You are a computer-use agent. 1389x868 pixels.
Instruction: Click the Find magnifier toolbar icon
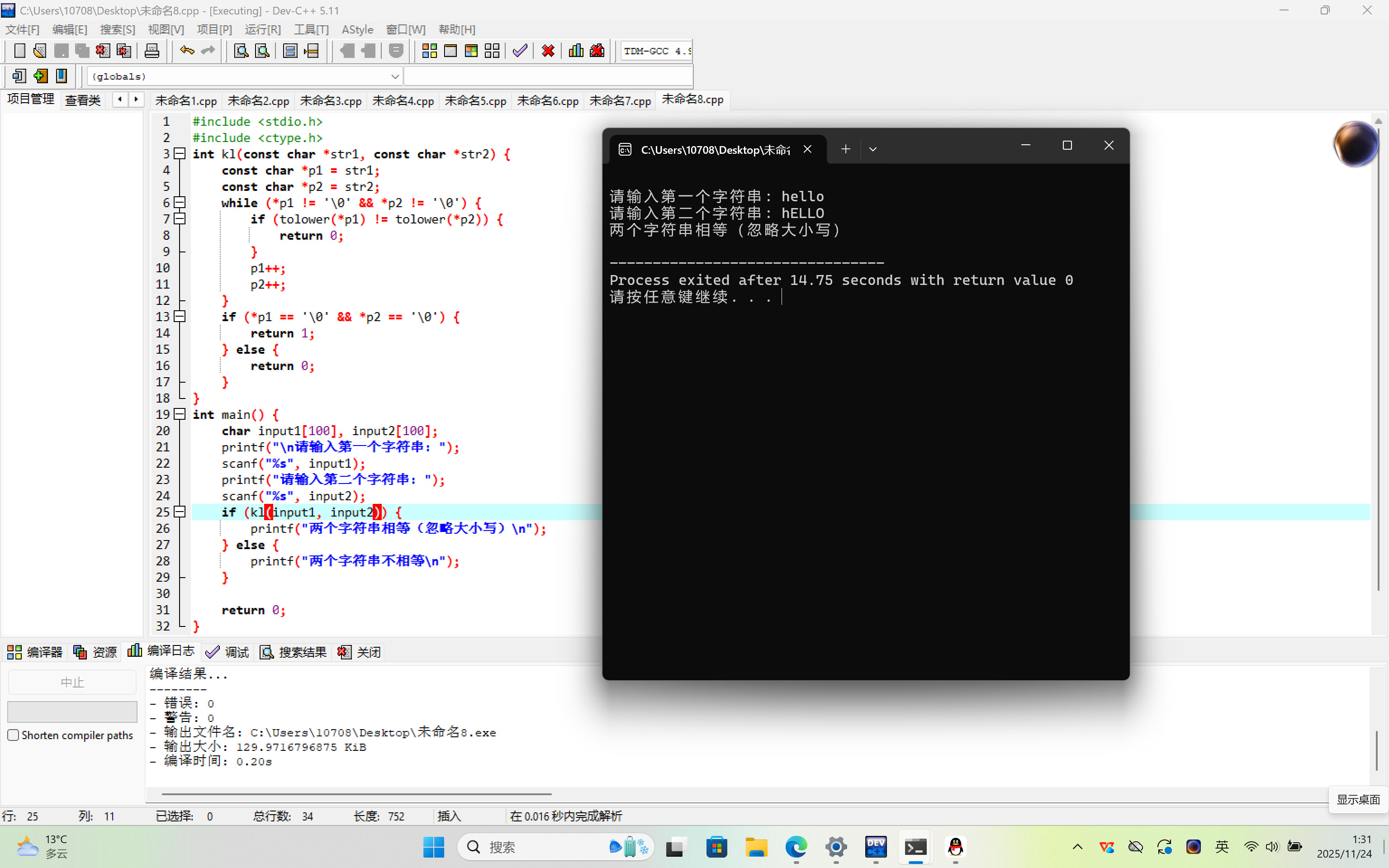coord(241,51)
